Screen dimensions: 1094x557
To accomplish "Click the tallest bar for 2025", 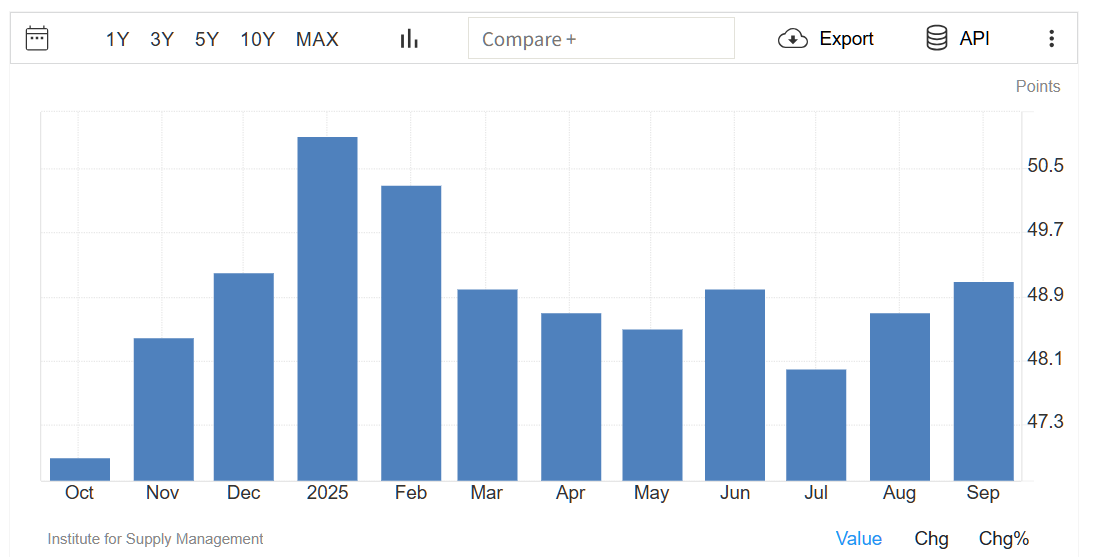I will click(x=327, y=308).
